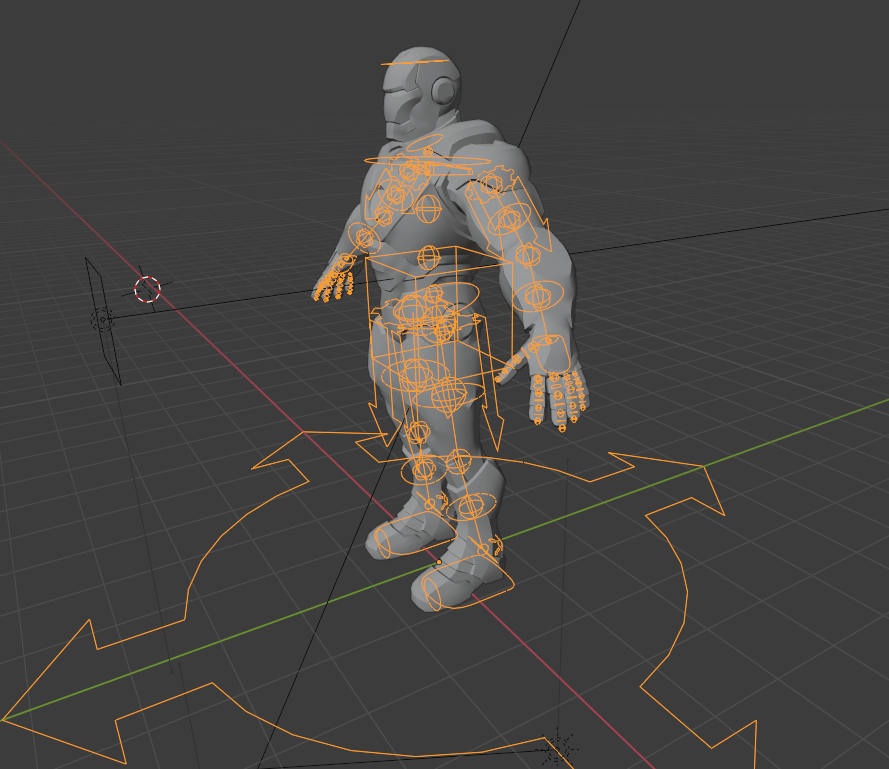Select the forearm circle control on the nearest arm

[537, 295]
